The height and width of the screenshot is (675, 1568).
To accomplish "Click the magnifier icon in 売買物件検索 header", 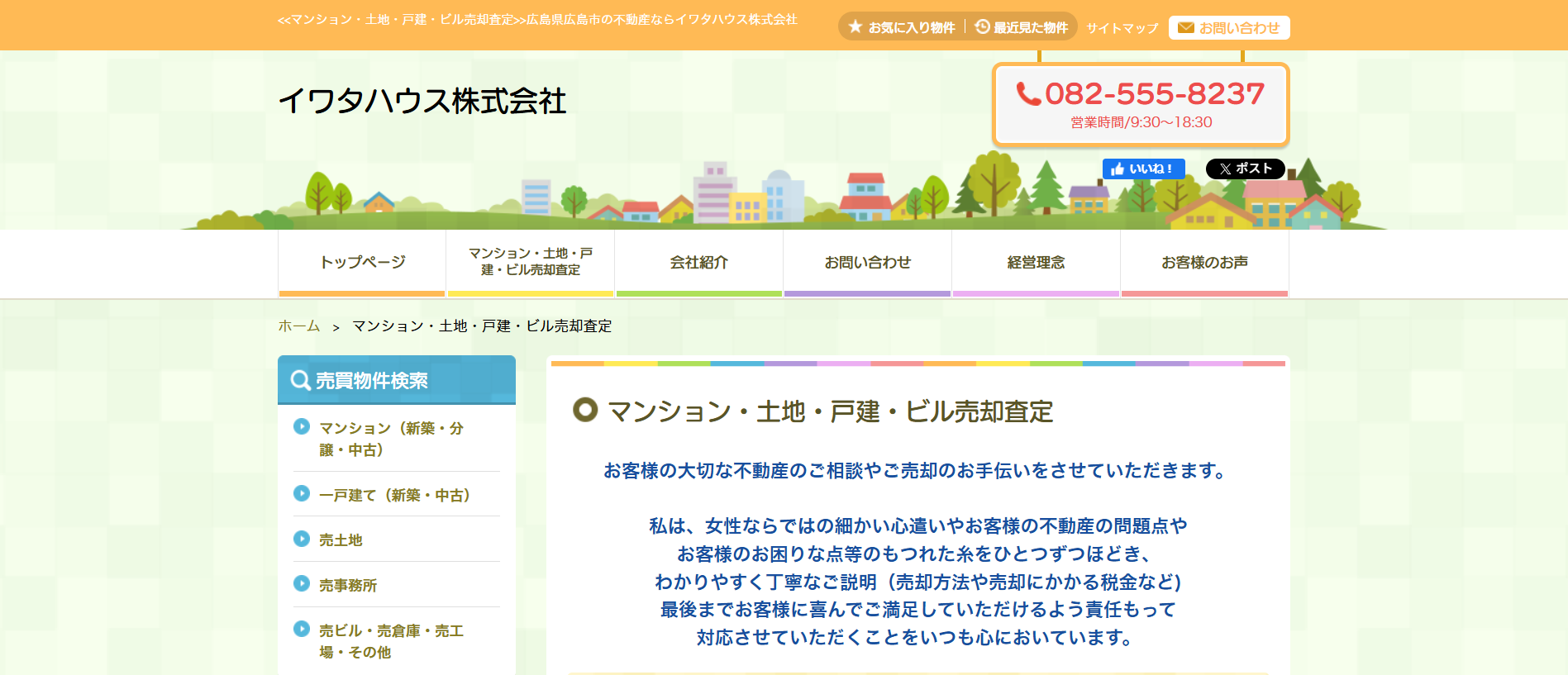I will (300, 380).
